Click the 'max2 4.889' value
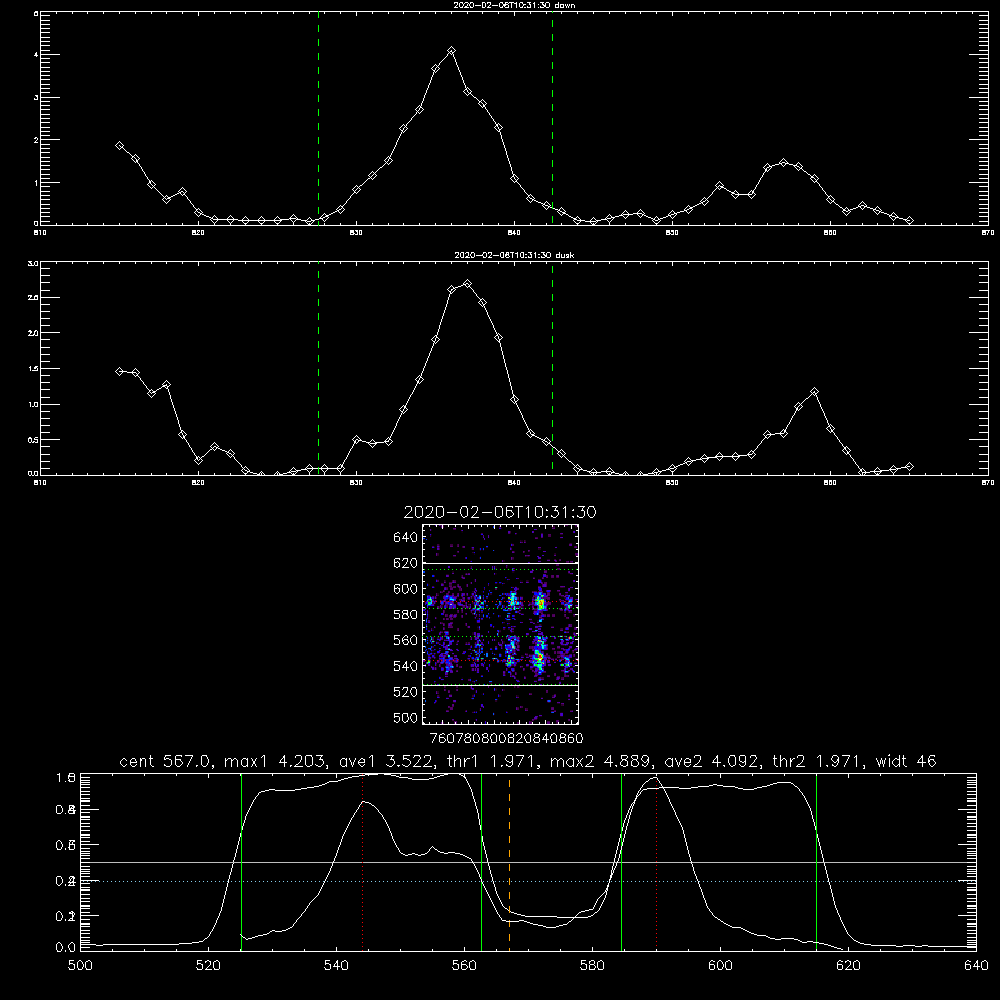The width and height of the screenshot is (1000, 1000). tap(601, 761)
